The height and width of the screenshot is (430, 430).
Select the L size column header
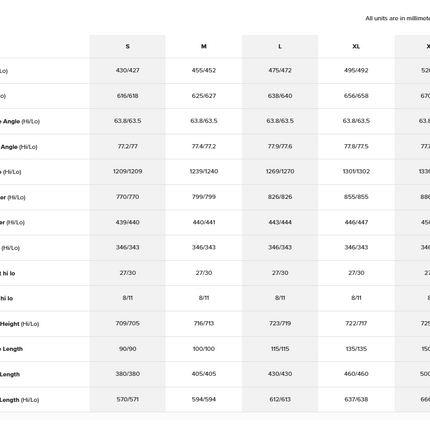[280, 46]
